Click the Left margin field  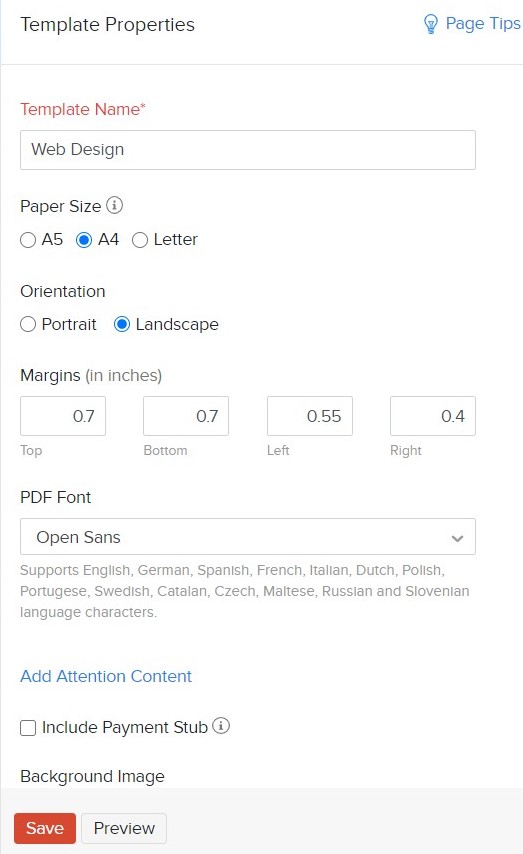click(x=310, y=416)
